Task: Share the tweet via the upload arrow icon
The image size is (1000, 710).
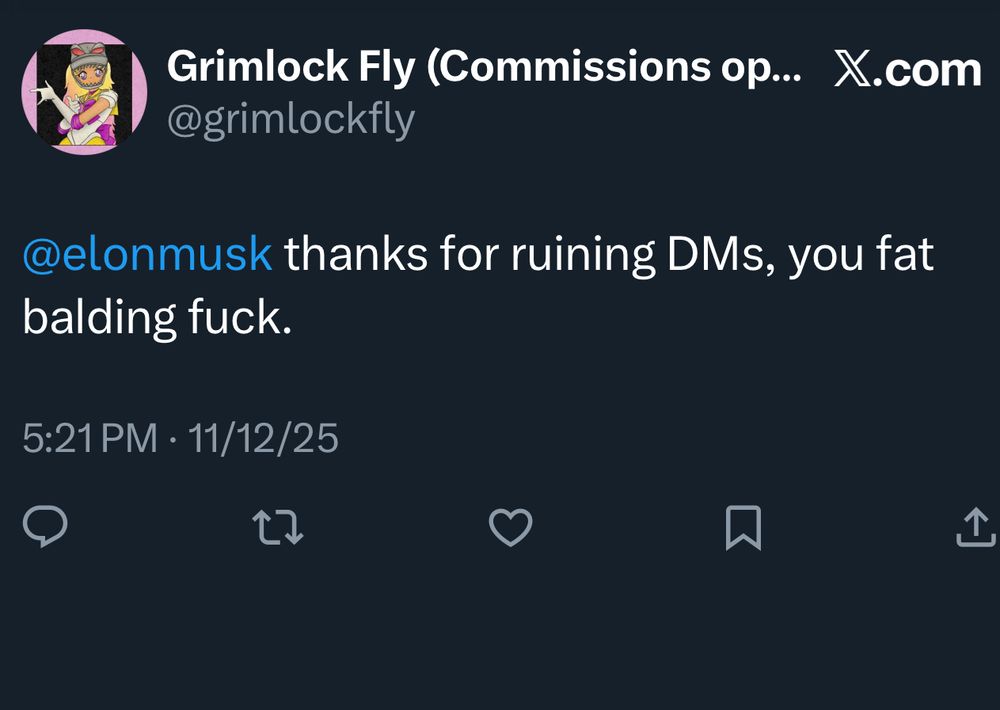Action: click(975, 527)
